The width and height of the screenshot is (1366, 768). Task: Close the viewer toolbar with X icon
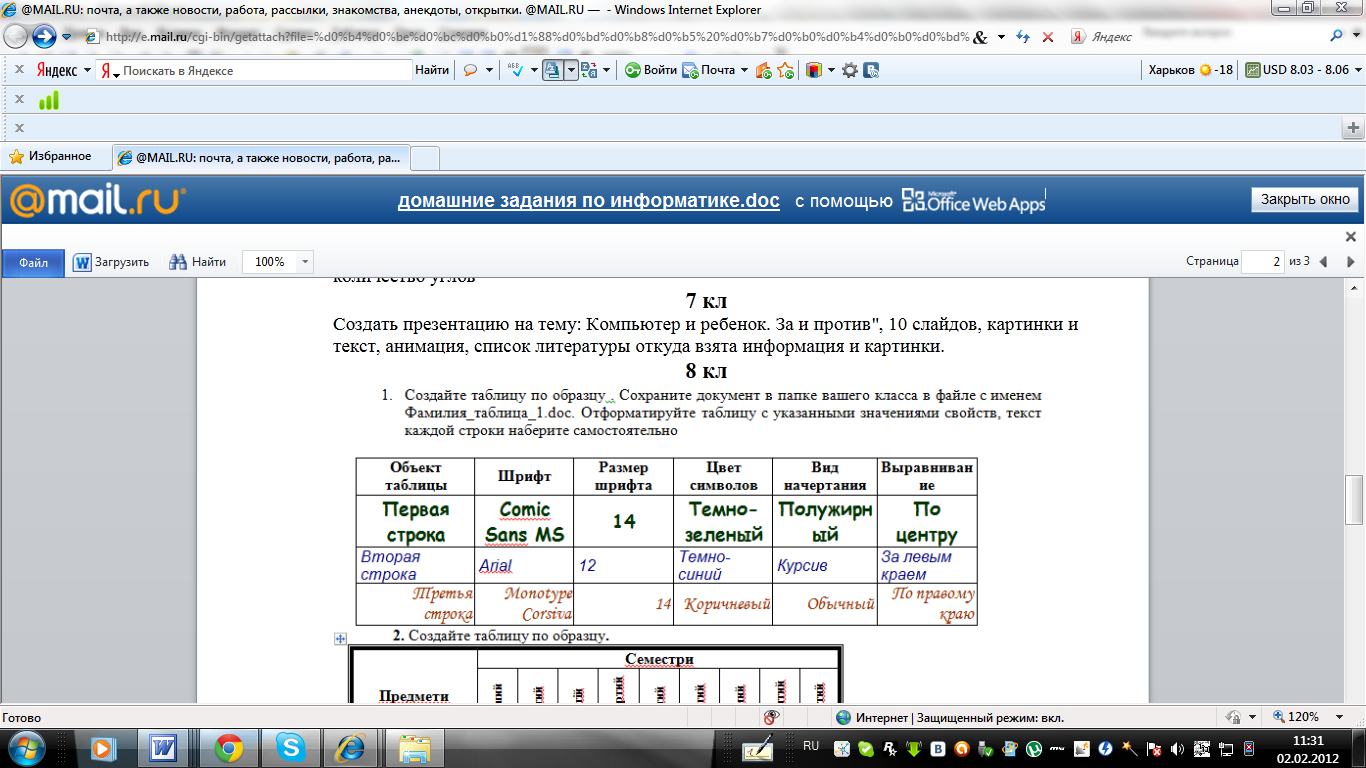[1350, 237]
